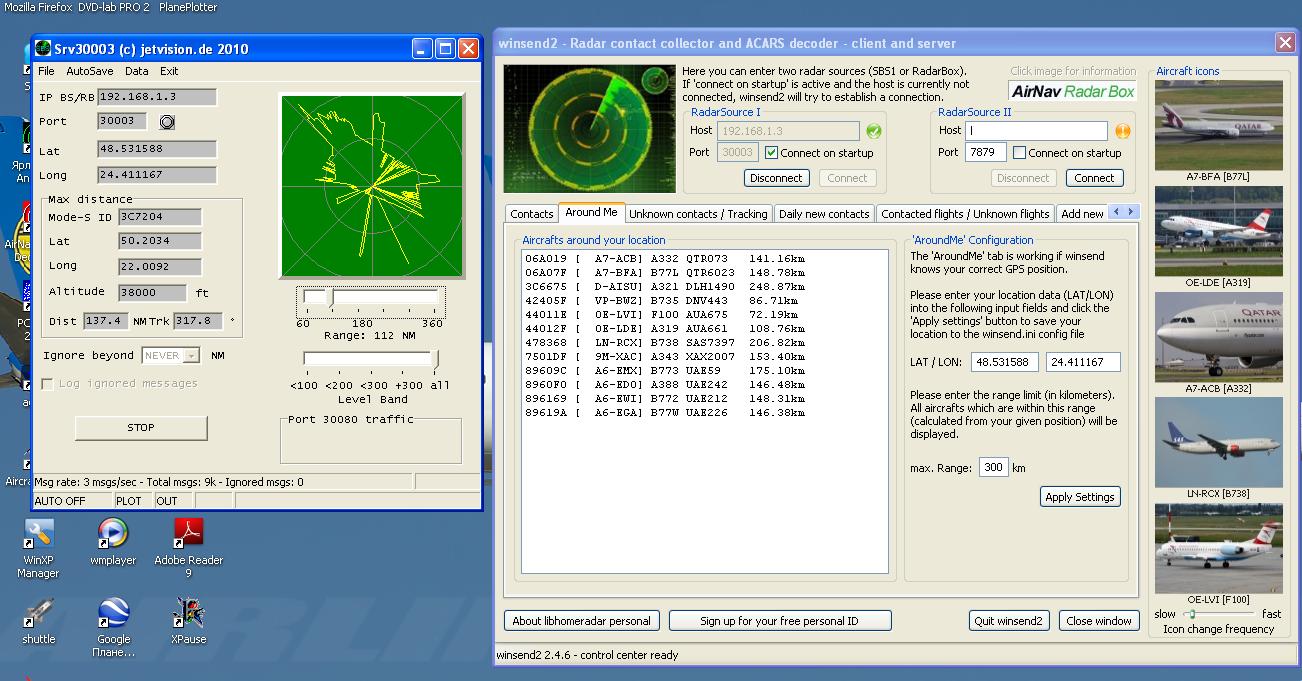
Task: Enable RadarSource II Connect on startup checkbox
Action: 1019,153
